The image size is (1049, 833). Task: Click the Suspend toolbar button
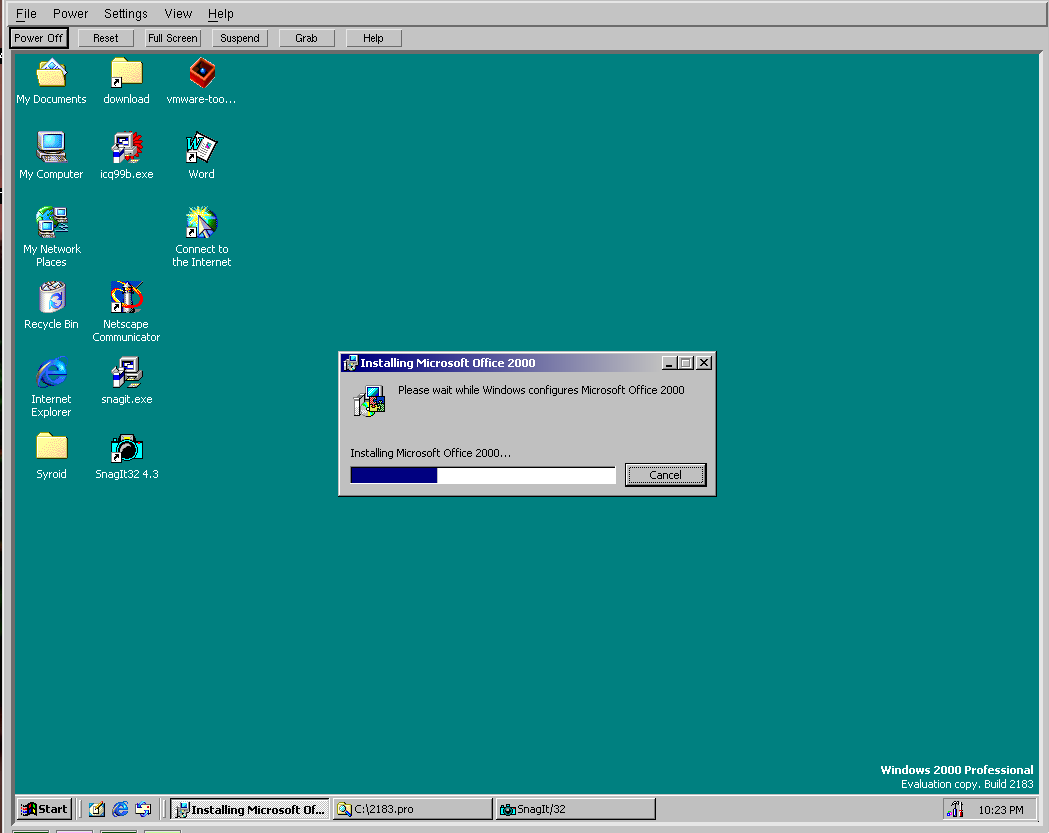click(x=240, y=38)
